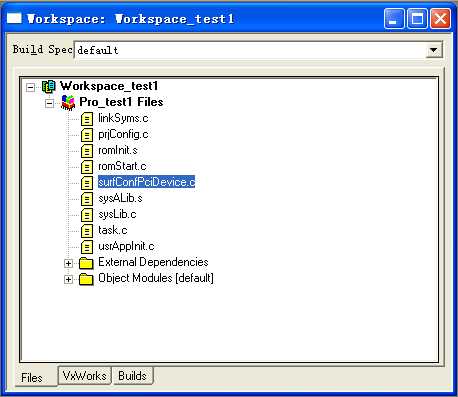Click the task.c file icon
This screenshot has width=458, height=397.
[87, 231]
